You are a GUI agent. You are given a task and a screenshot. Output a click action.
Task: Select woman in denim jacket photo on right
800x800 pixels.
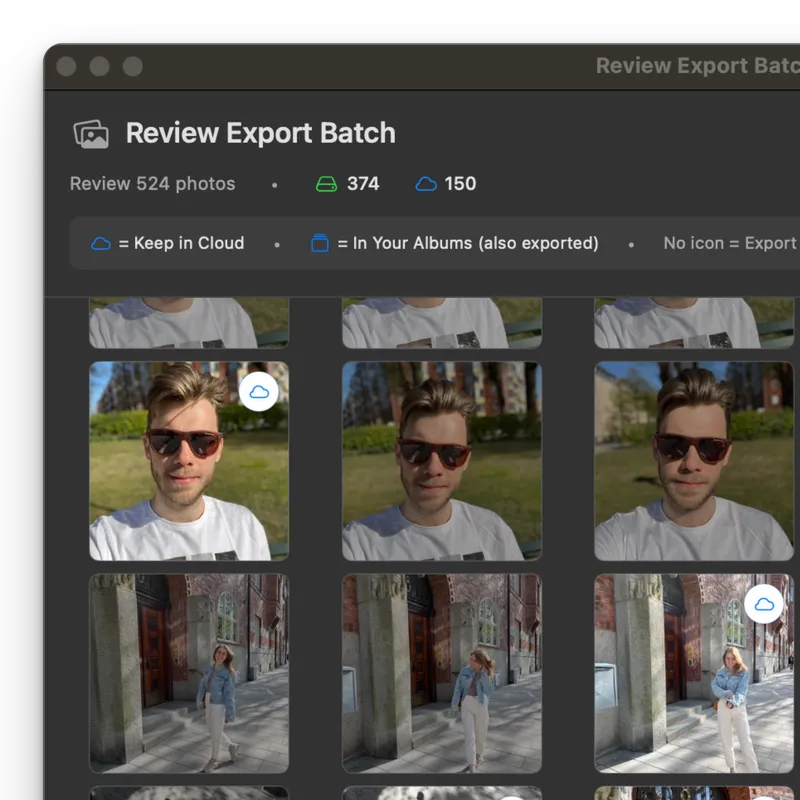(694, 673)
